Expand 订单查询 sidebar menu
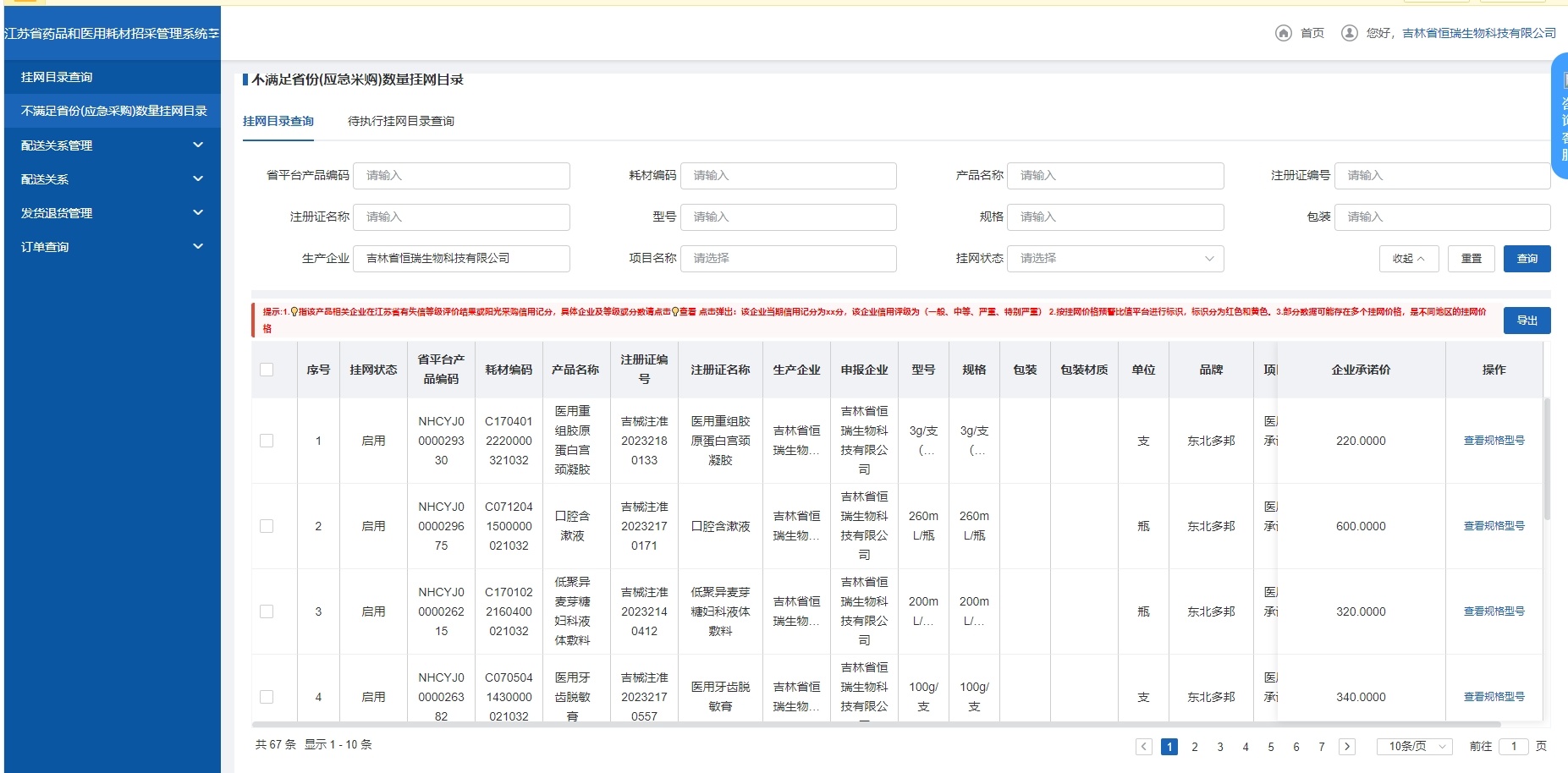The width and height of the screenshot is (1568, 773). pyautogui.click(x=113, y=247)
